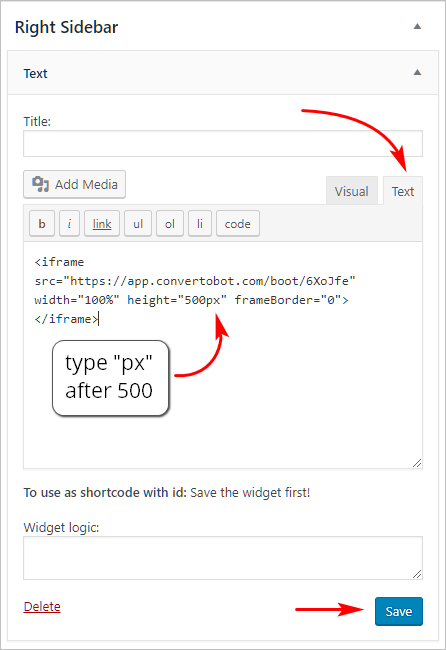Collapse the Right Sidebar panel arrow
The height and width of the screenshot is (650, 446).
pyautogui.click(x=417, y=27)
